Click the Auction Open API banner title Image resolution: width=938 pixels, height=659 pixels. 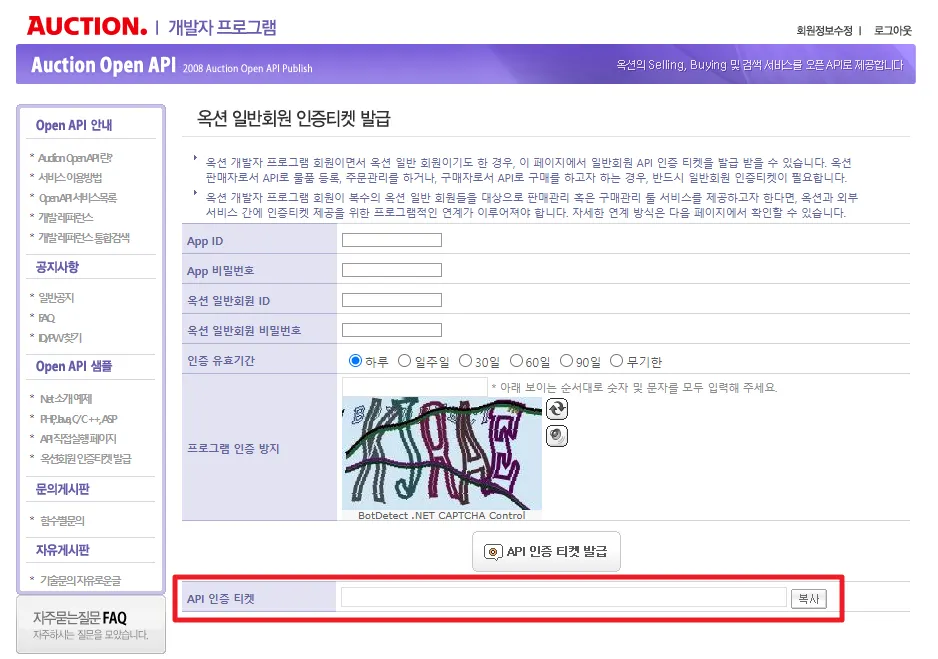[x=103, y=65]
